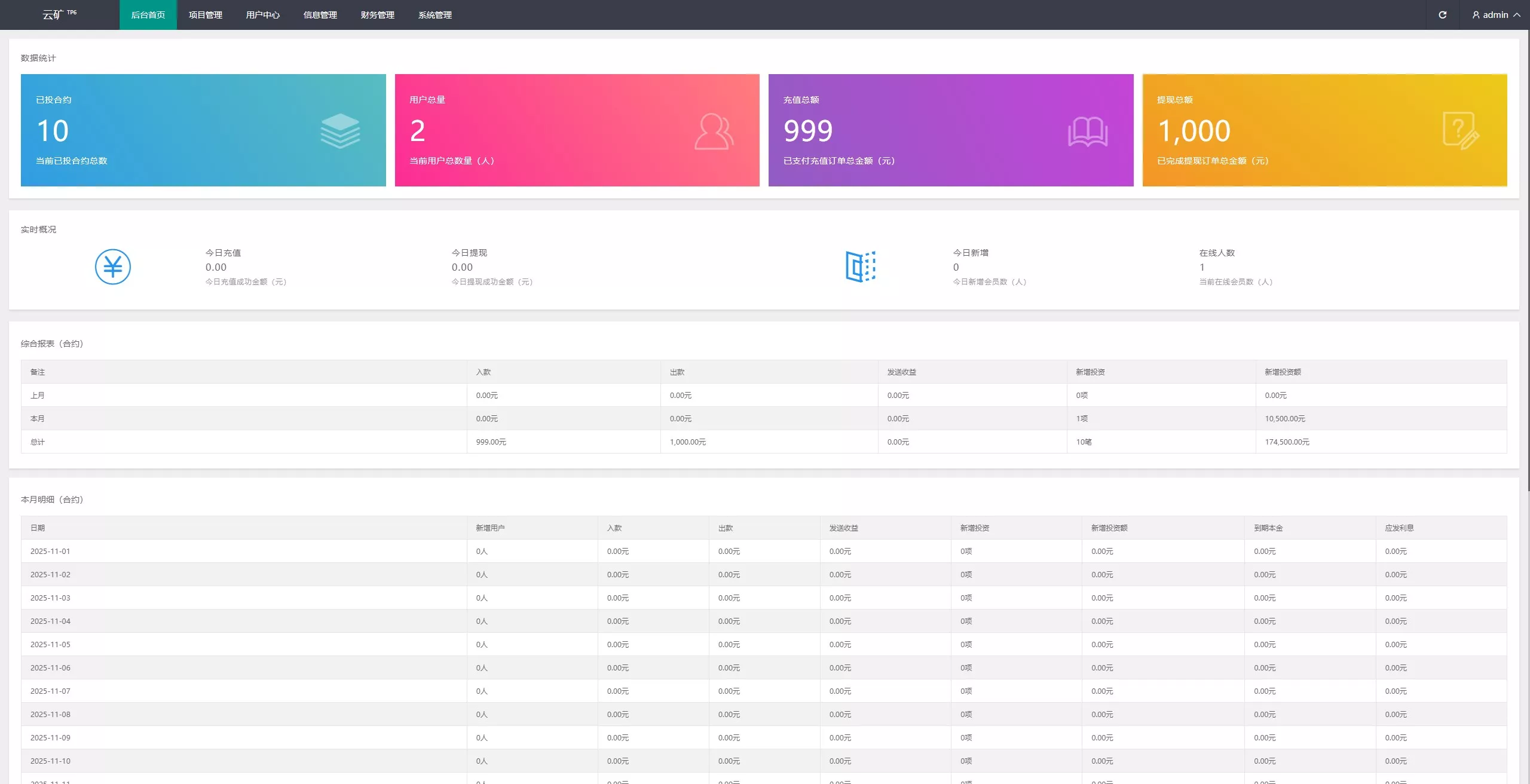1530x784 pixels.
Task: Click the 2025-11-05 row in monthly table
Action: [50, 644]
